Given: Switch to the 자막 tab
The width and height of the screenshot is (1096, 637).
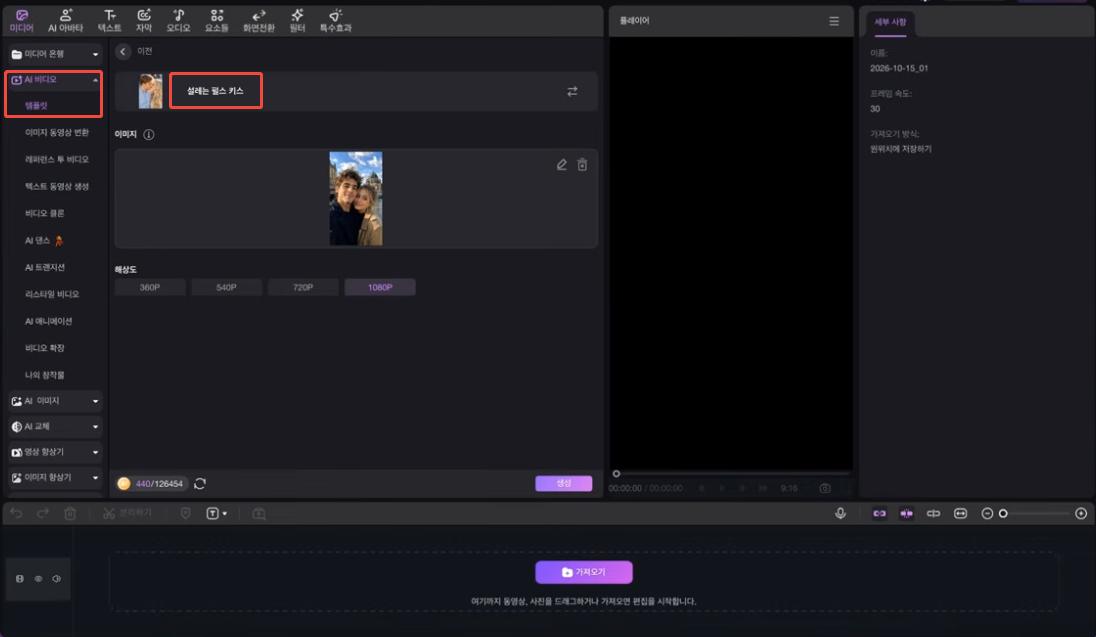Looking at the screenshot, I should pos(143,21).
